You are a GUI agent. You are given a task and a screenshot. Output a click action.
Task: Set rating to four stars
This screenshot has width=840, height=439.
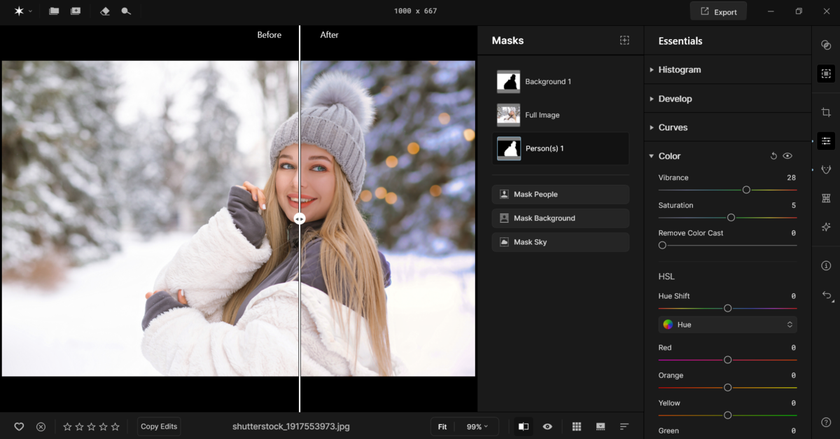point(103,427)
